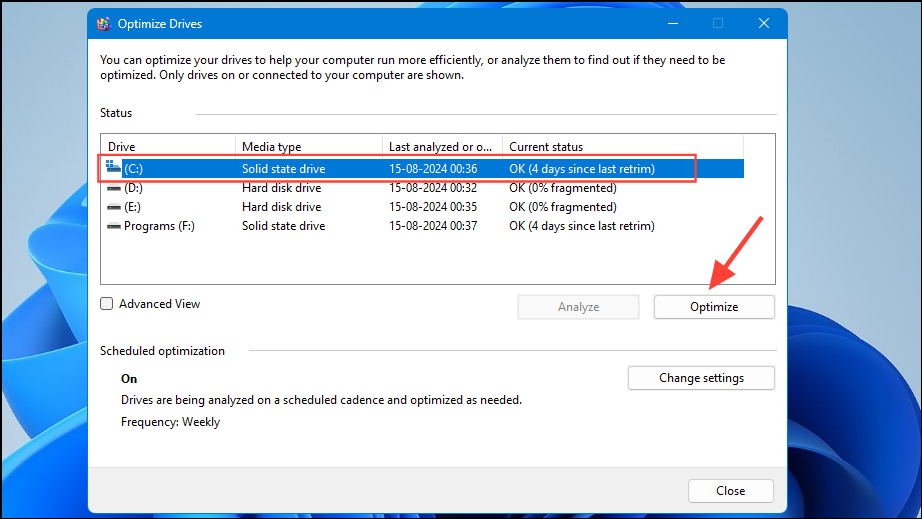Image resolution: width=922 pixels, height=519 pixels.
Task: Click the 'Frequency: Weekly' text
Action: click(171, 422)
